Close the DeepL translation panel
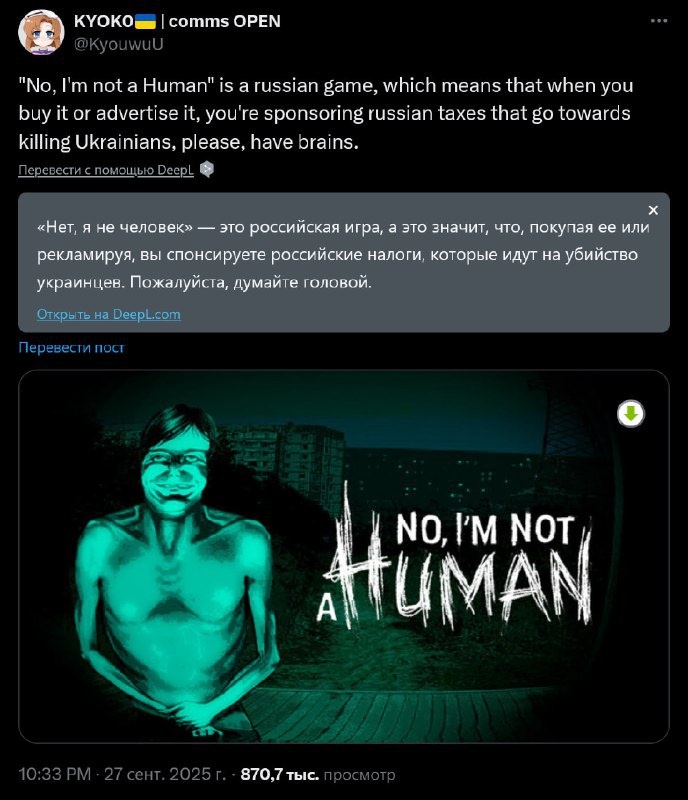The width and height of the screenshot is (688, 800). (653, 210)
